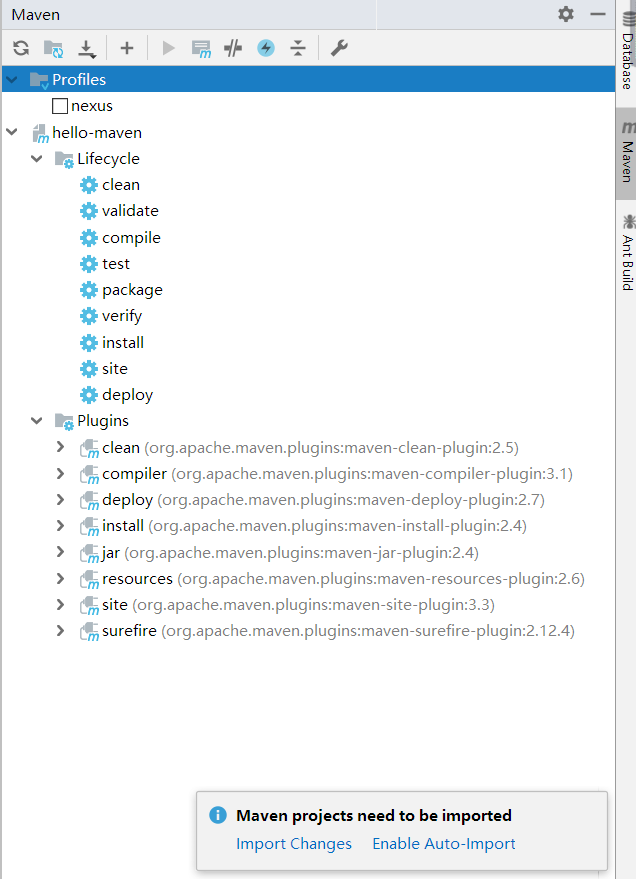
Task: Click the Enable Auto-Import link
Action: [x=444, y=844]
